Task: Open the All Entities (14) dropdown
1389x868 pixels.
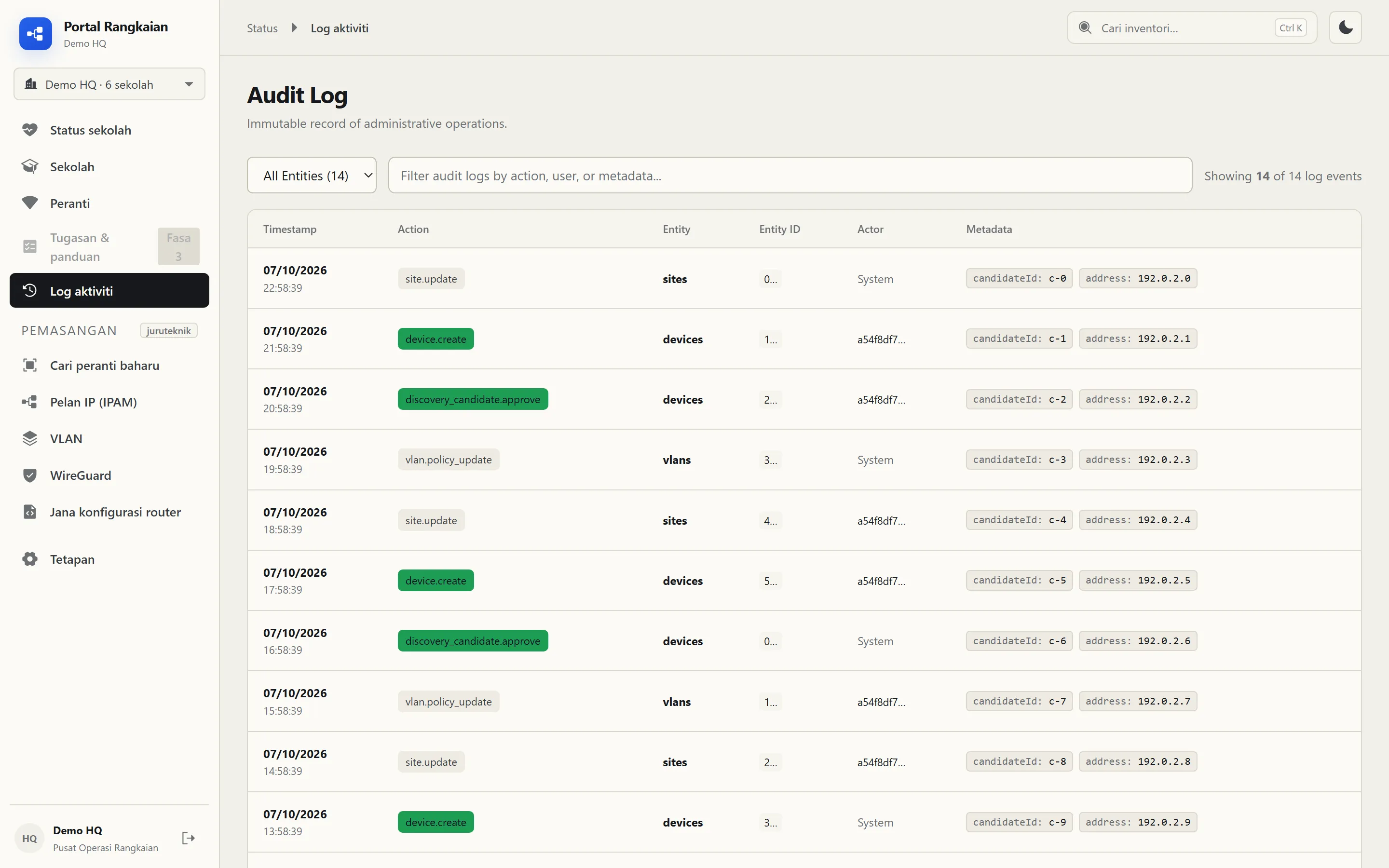Action: coord(312,175)
